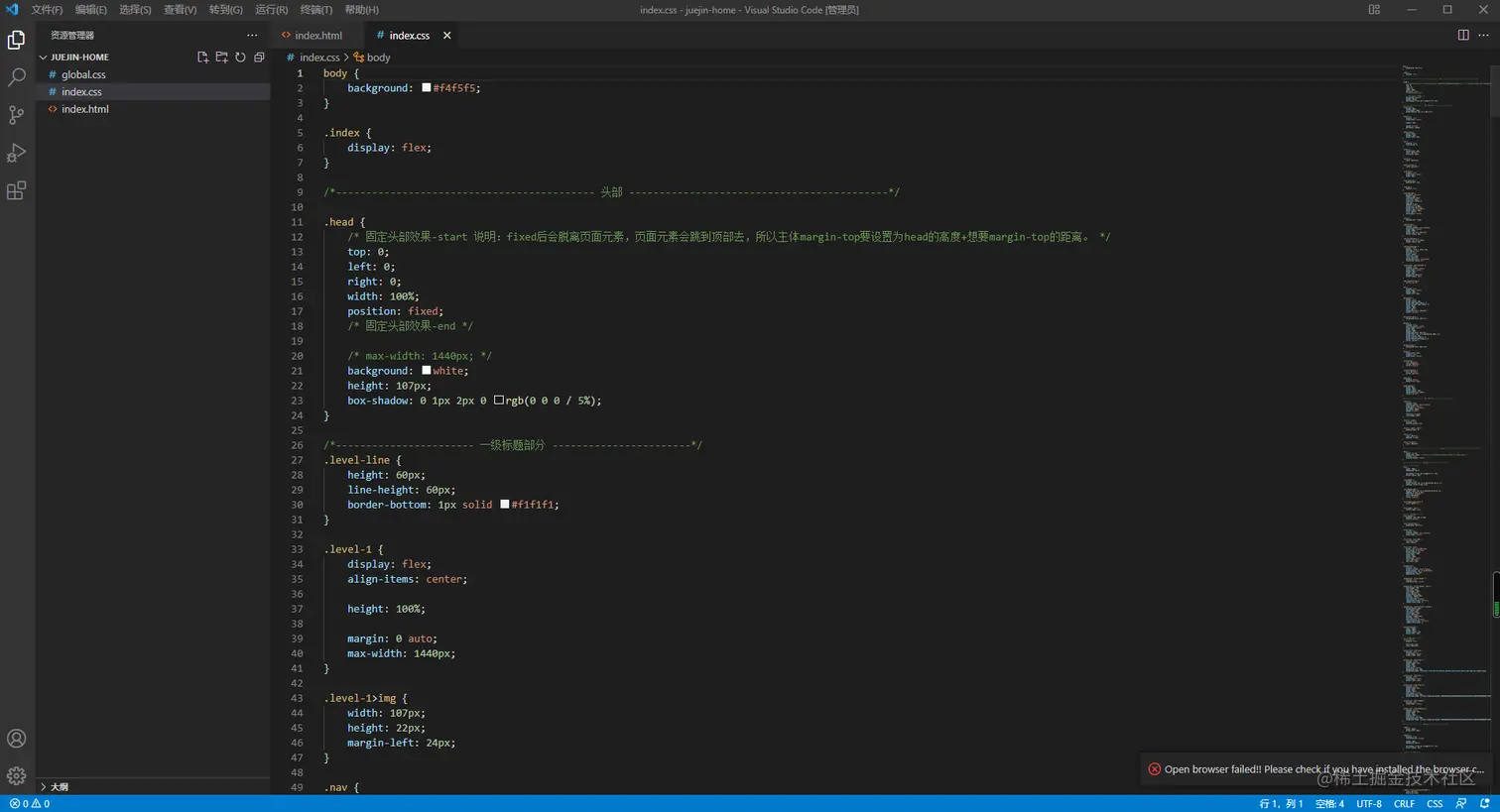Click the "display: flex;" text under .index
Image resolution: width=1500 pixels, height=812 pixels.
pos(389,148)
